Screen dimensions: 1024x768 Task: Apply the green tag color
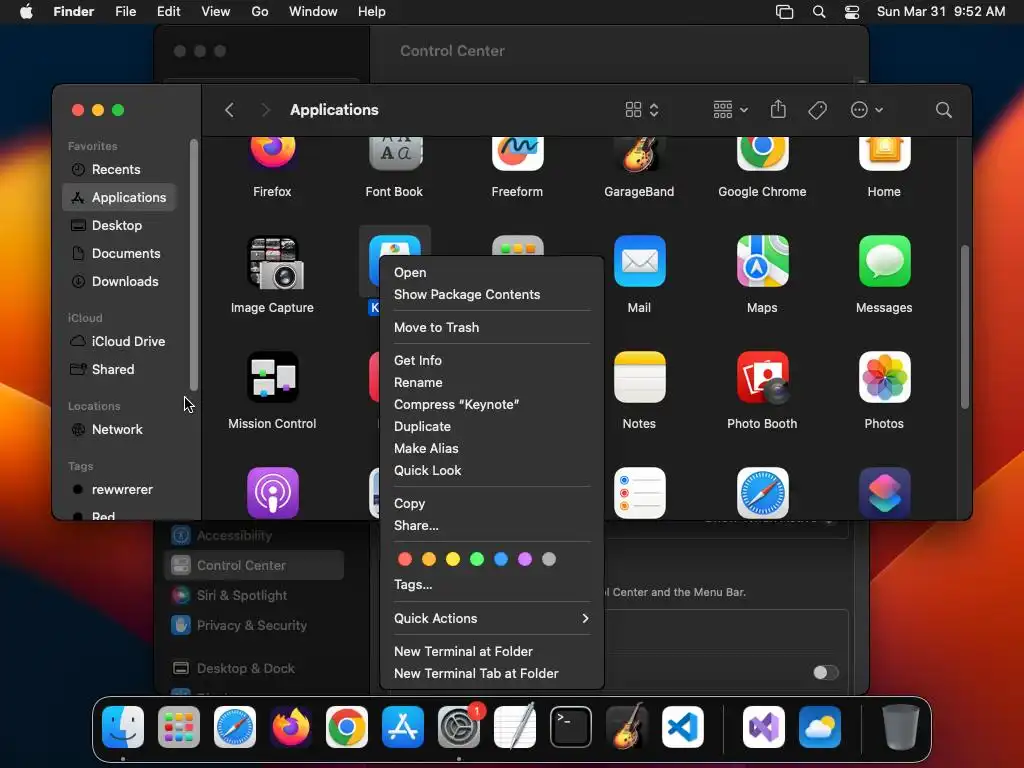(477, 559)
